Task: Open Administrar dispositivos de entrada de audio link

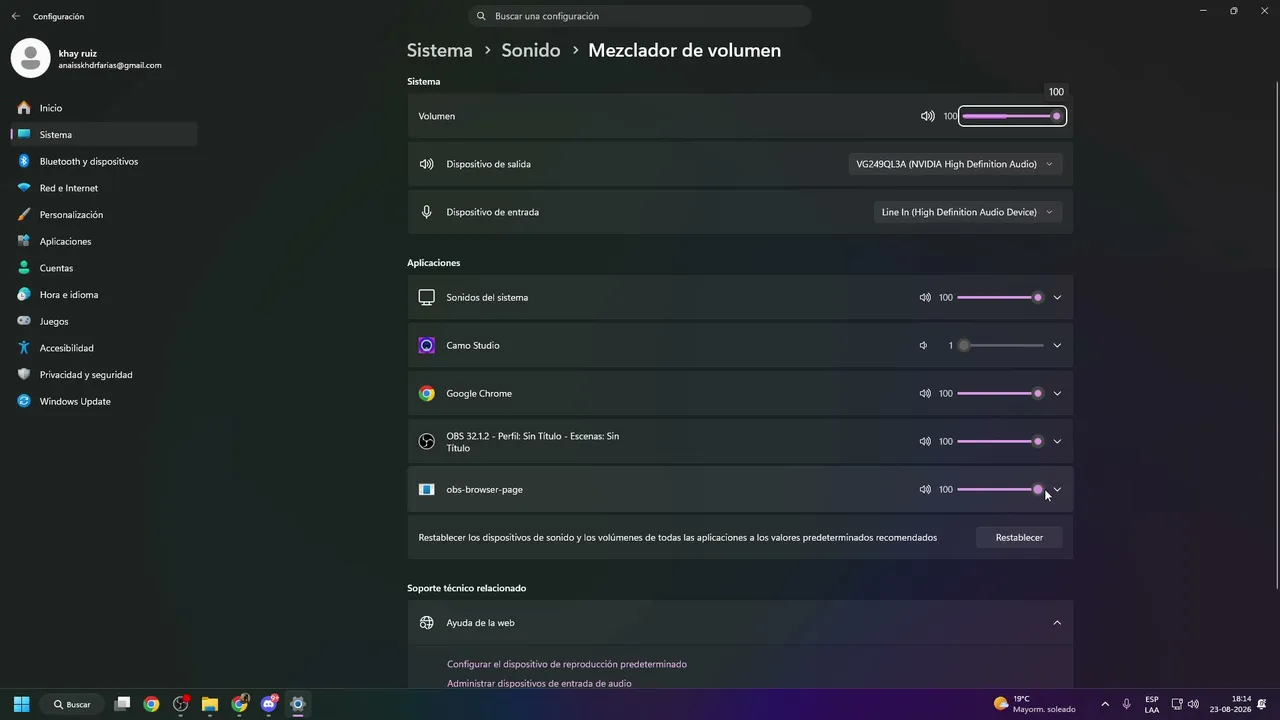Action: point(539,683)
